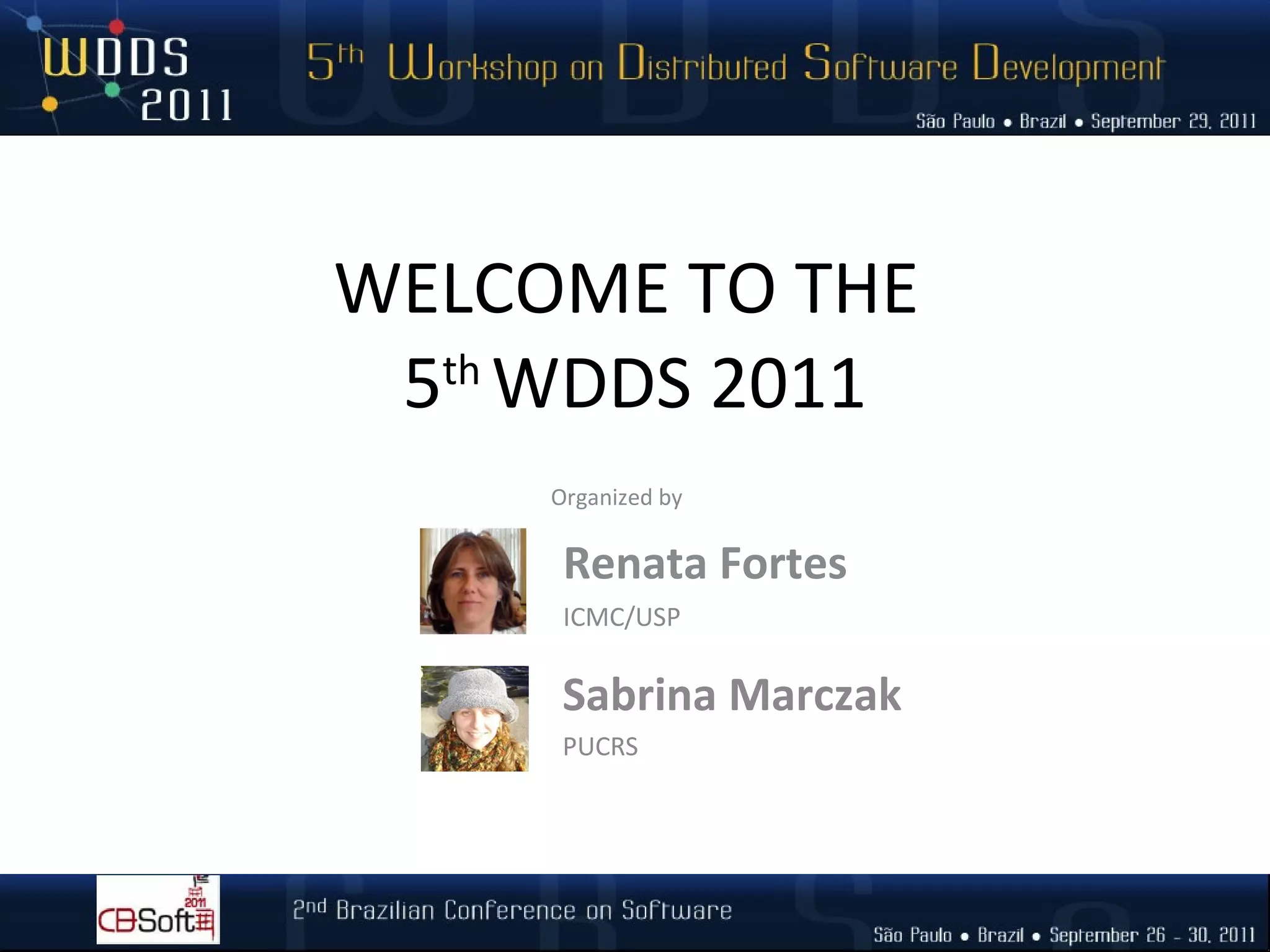Click the ICMC/USP affiliation text
The height and width of the screenshot is (952, 1270).
click(x=621, y=617)
